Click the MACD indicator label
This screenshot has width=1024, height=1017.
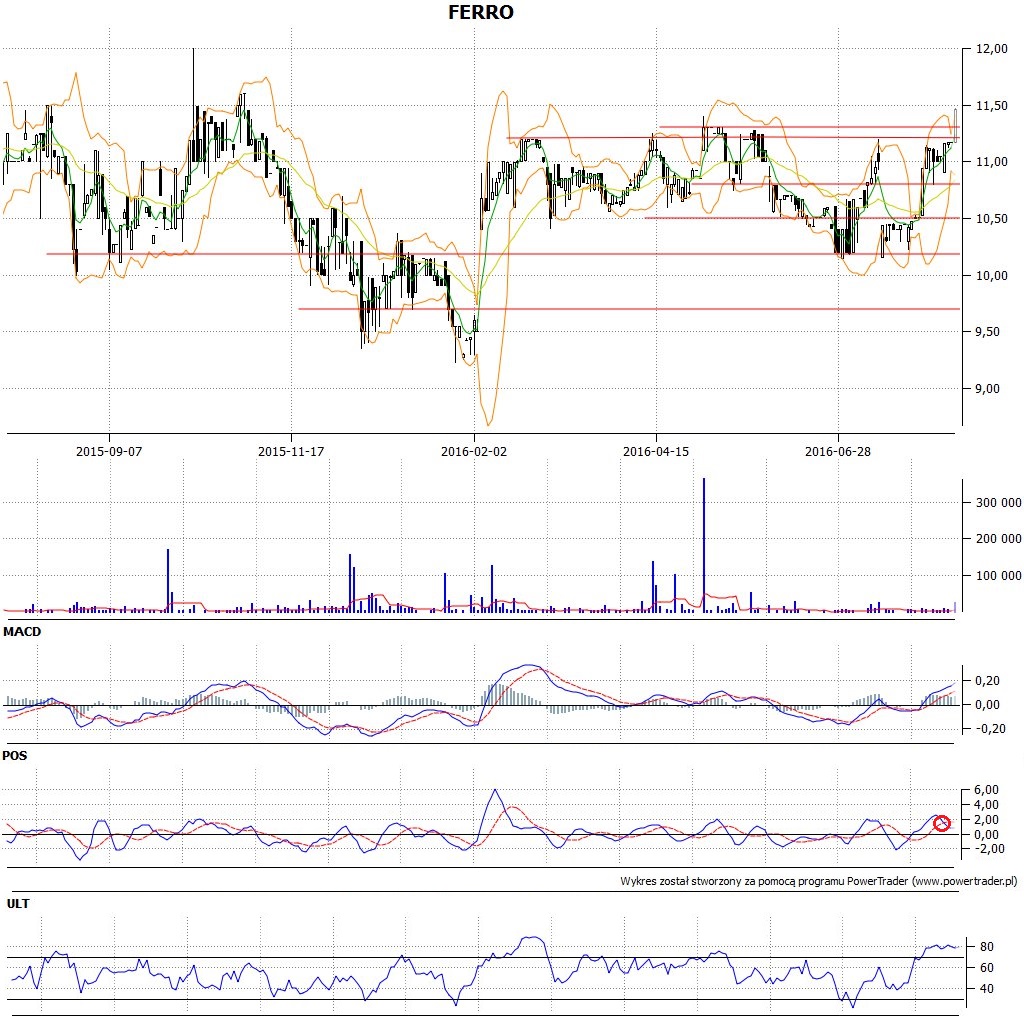22,632
